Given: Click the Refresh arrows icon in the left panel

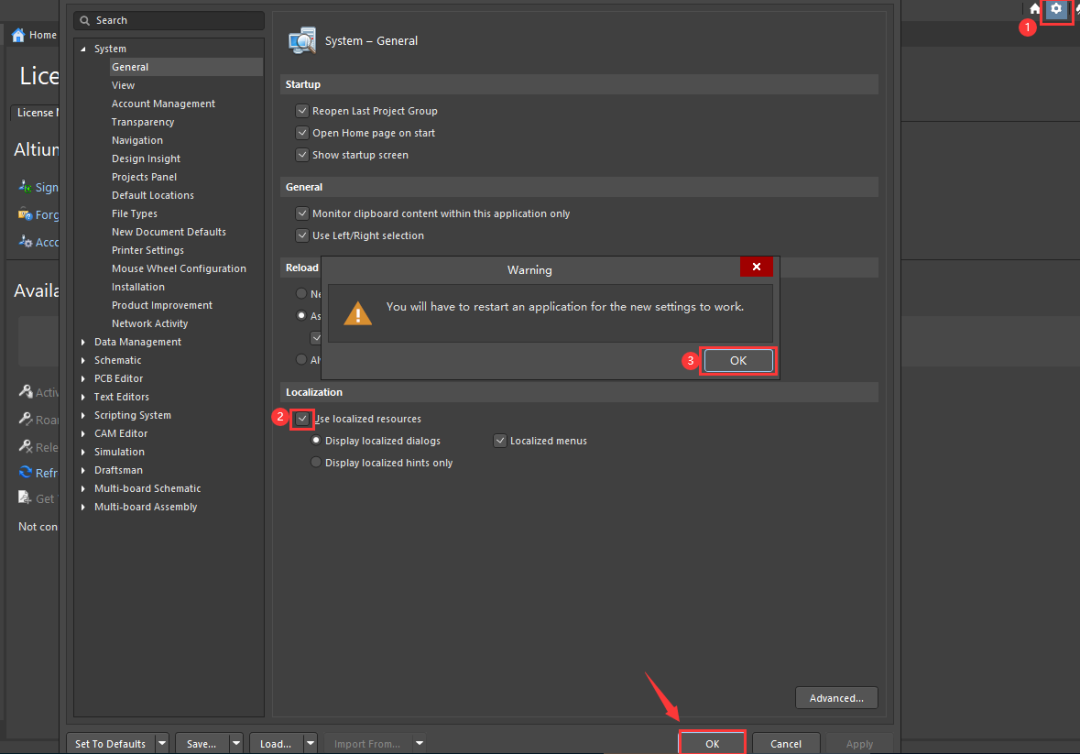Looking at the screenshot, I should [26, 473].
